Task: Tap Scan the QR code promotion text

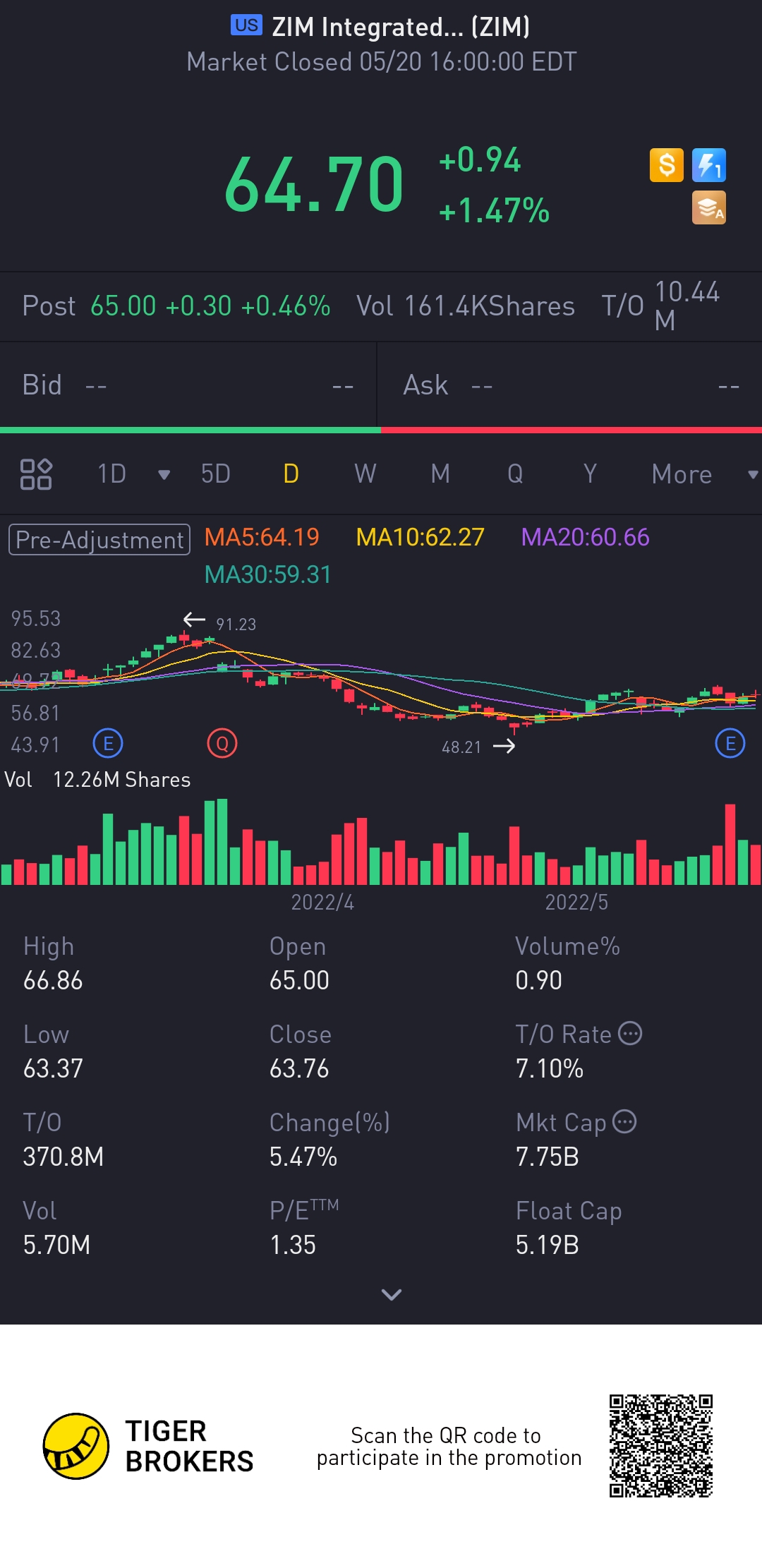Action: pos(449,1446)
